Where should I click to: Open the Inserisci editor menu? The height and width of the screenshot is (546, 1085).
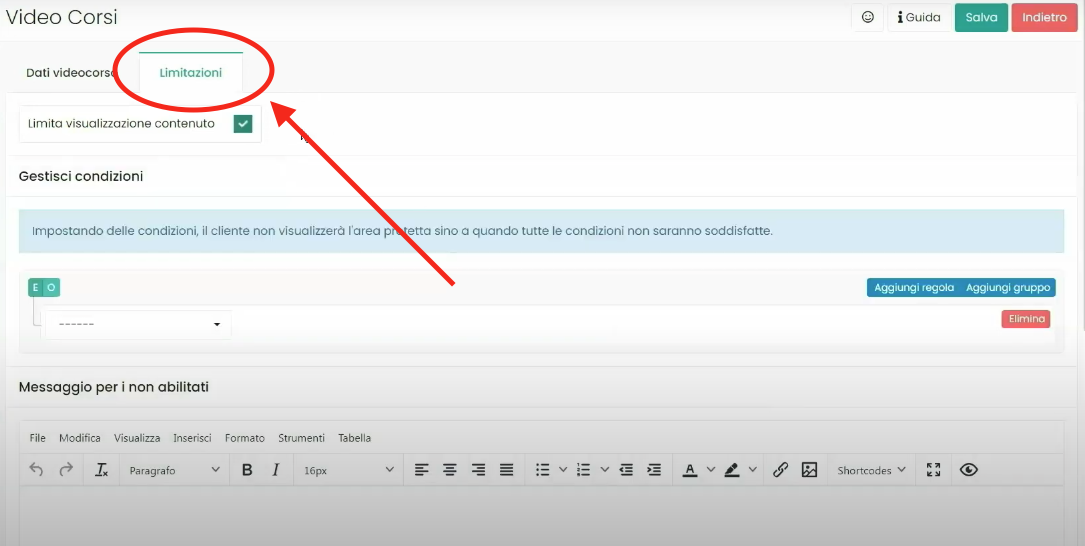(x=192, y=438)
